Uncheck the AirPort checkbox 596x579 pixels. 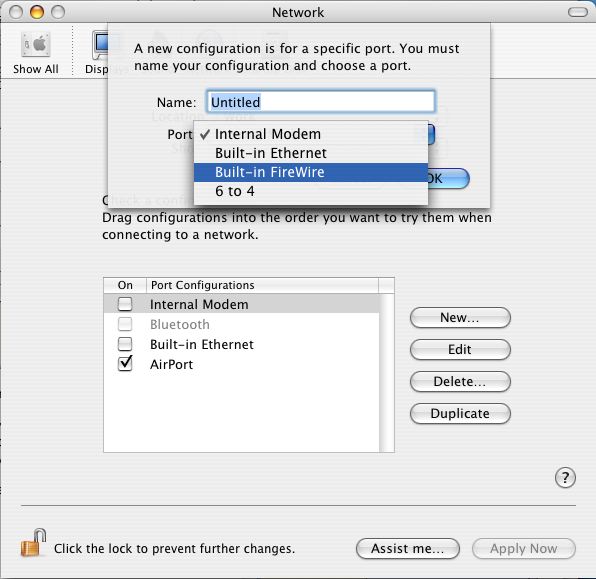click(x=125, y=363)
